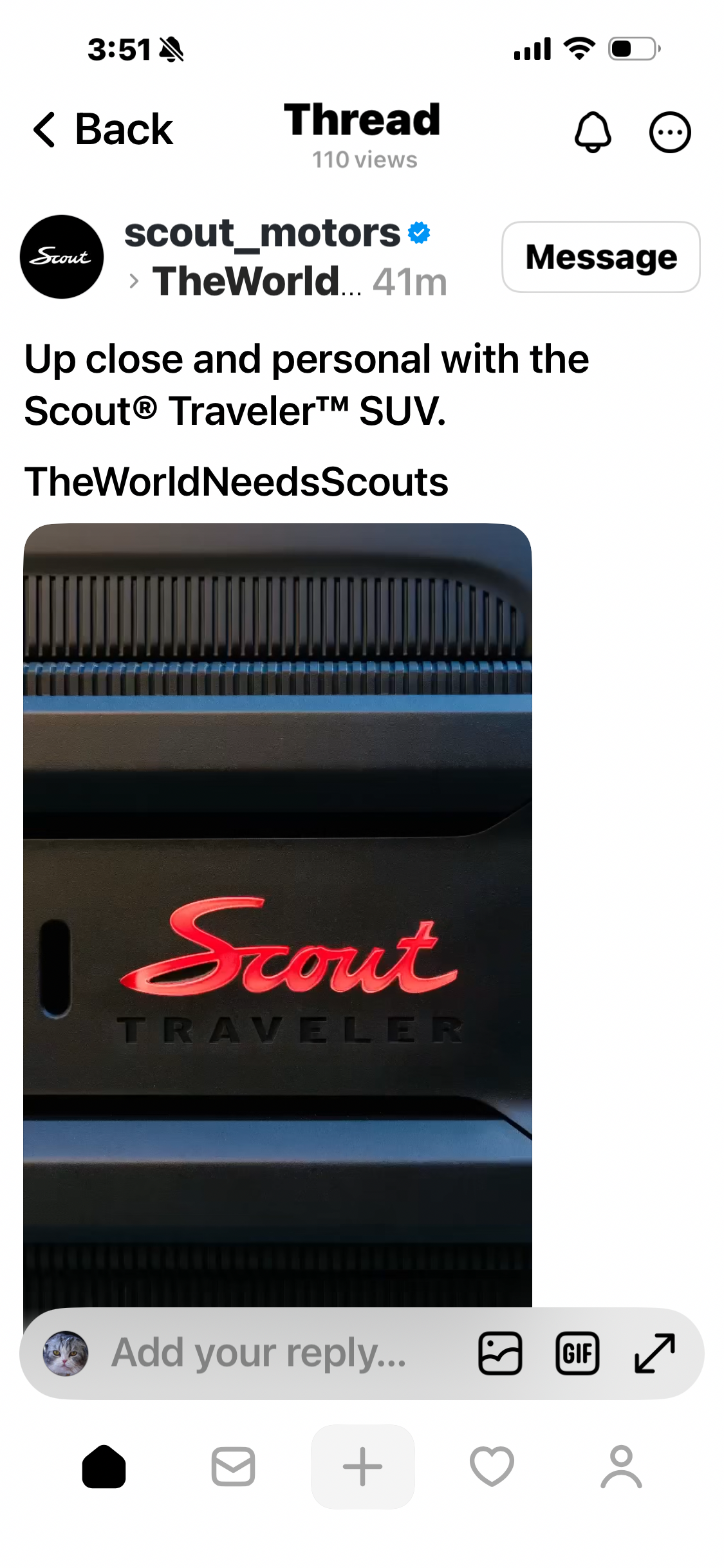
Task: Go to the profile tab
Action: click(x=622, y=1467)
